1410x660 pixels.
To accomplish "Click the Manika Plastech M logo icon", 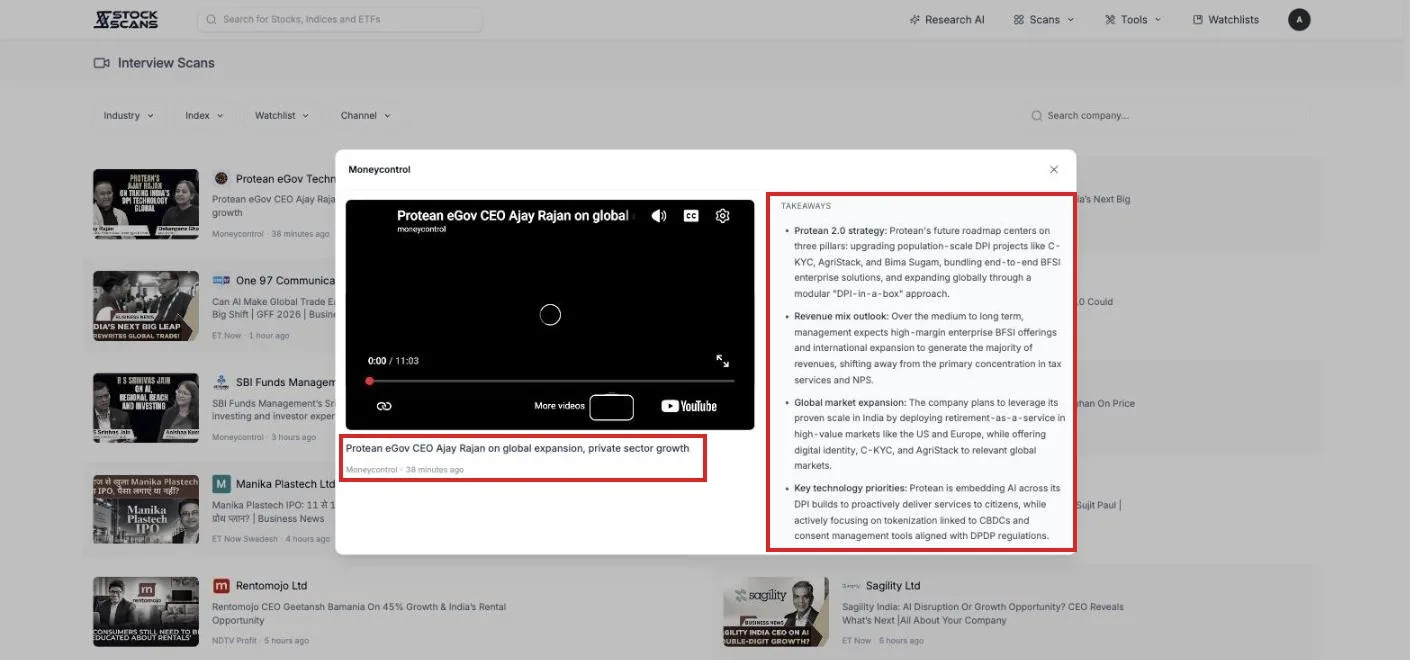I will tap(221, 484).
